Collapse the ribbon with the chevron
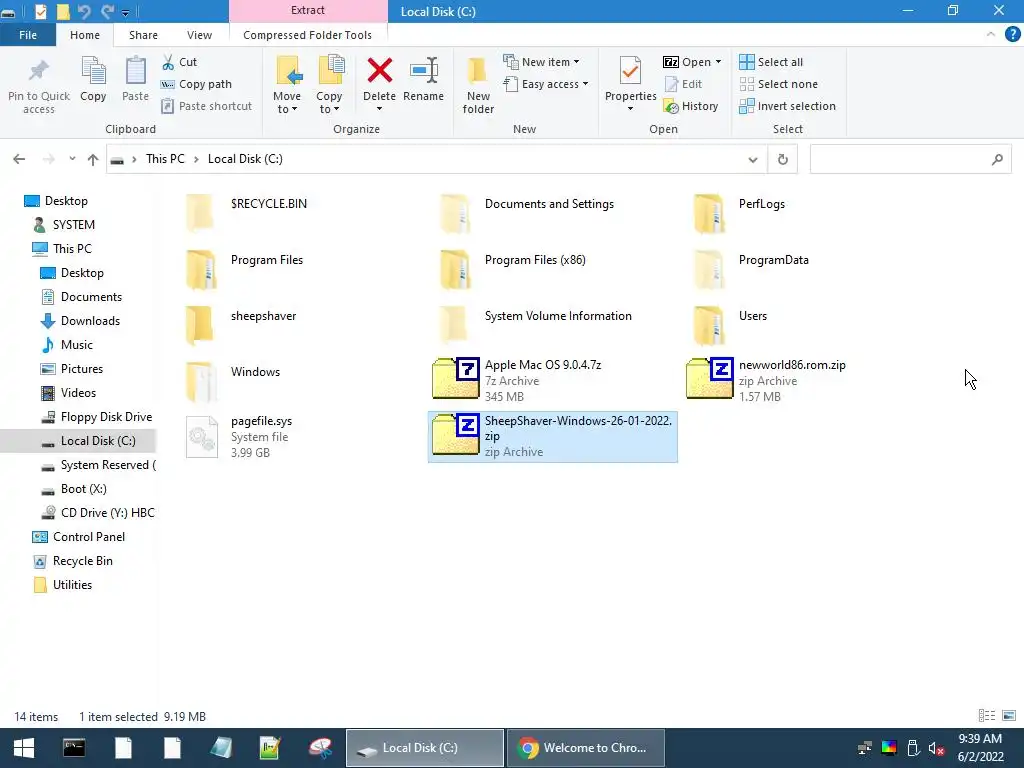1024x768 pixels. pos(991,35)
